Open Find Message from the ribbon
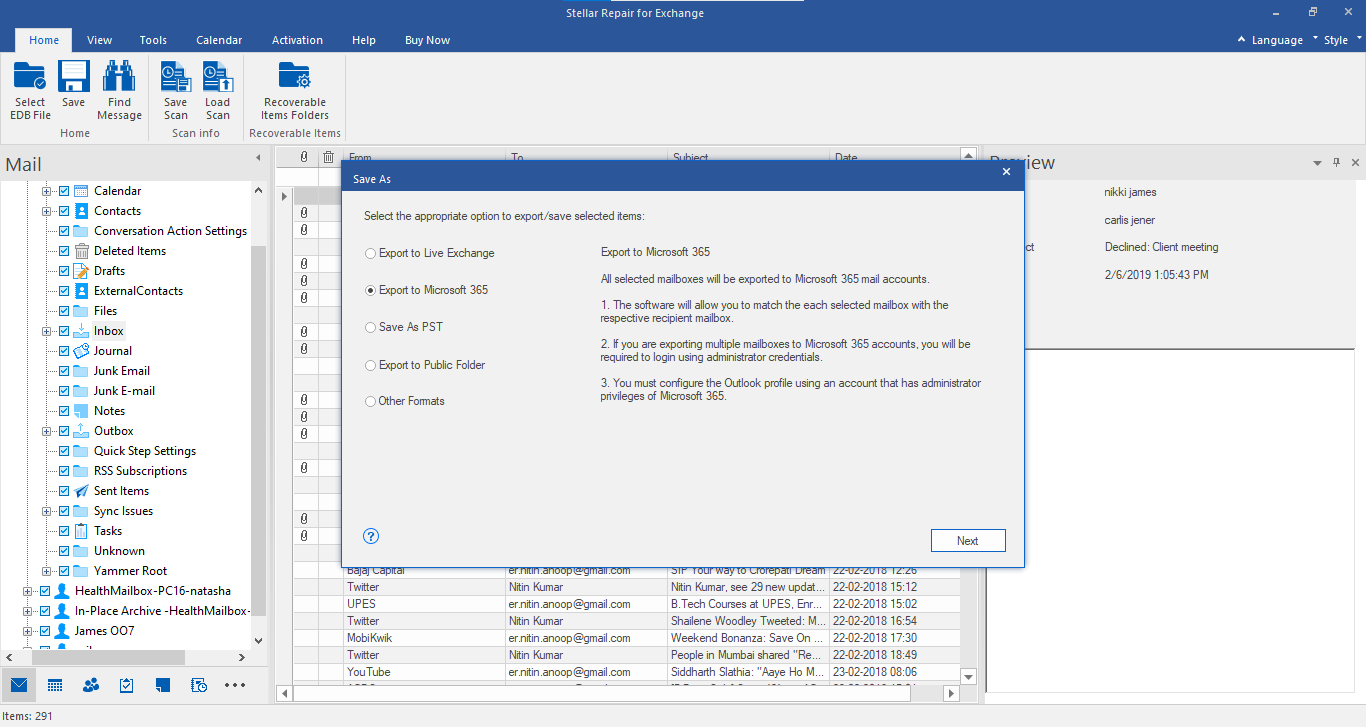This screenshot has width=1366, height=727. [119, 78]
